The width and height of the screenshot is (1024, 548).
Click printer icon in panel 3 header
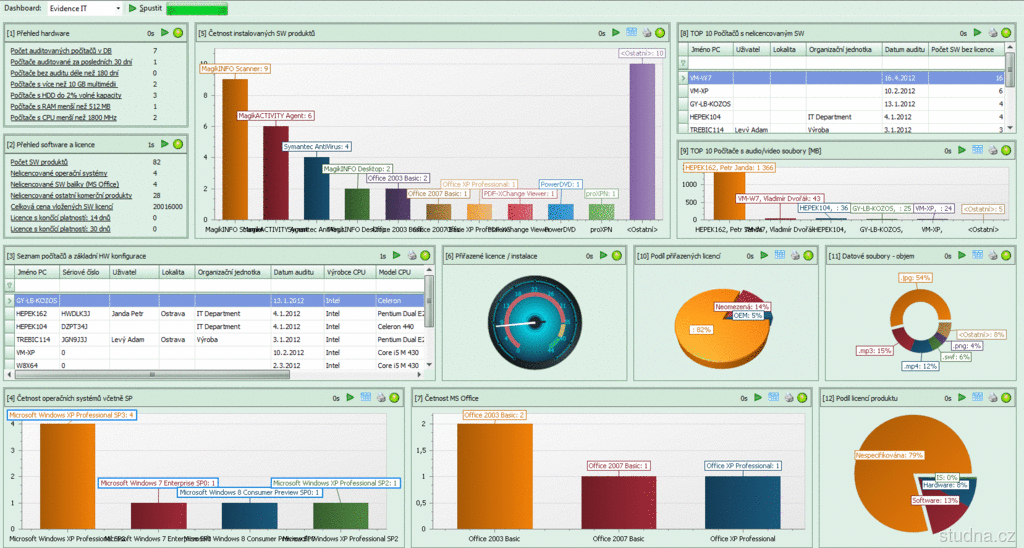[x=411, y=256]
